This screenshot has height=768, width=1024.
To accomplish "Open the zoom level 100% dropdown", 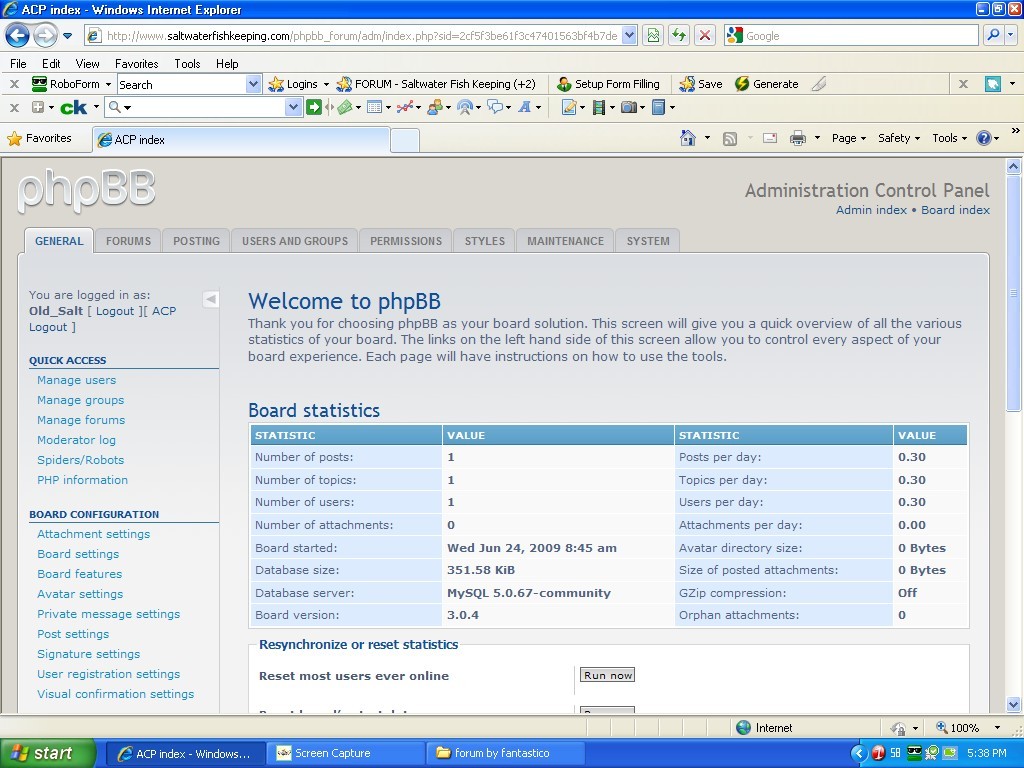I will (997, 728).
